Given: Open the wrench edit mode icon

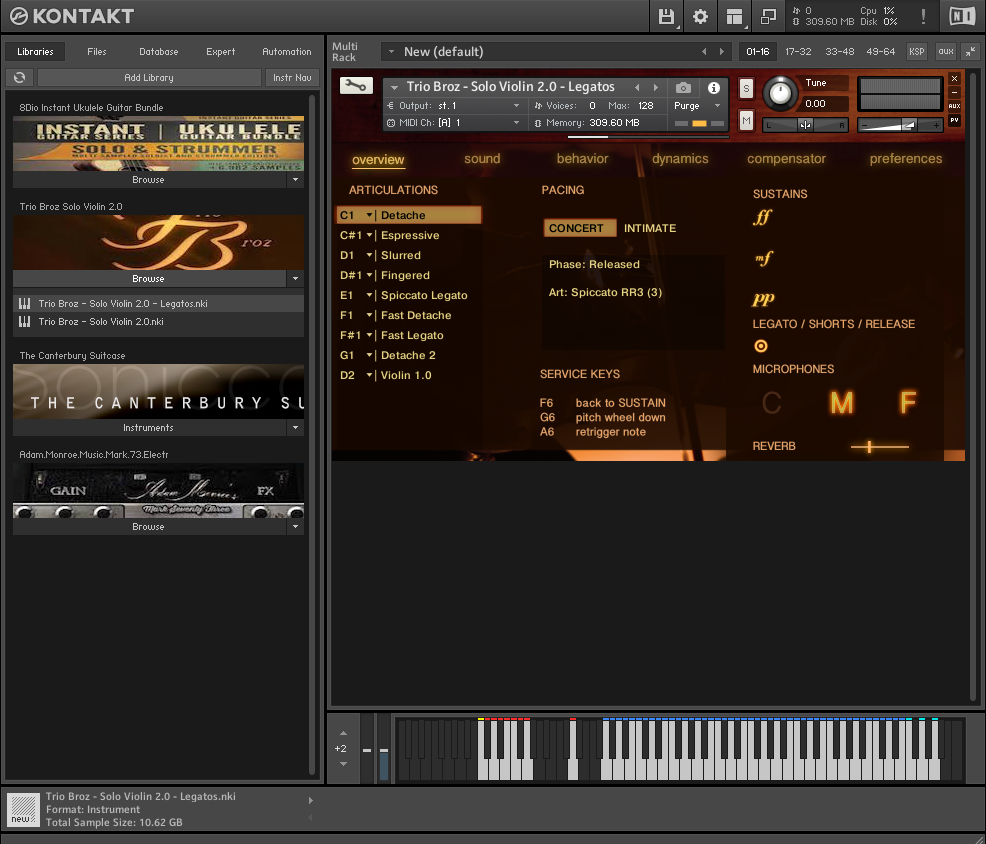Looking at the screenshot, I should [356, 86].
